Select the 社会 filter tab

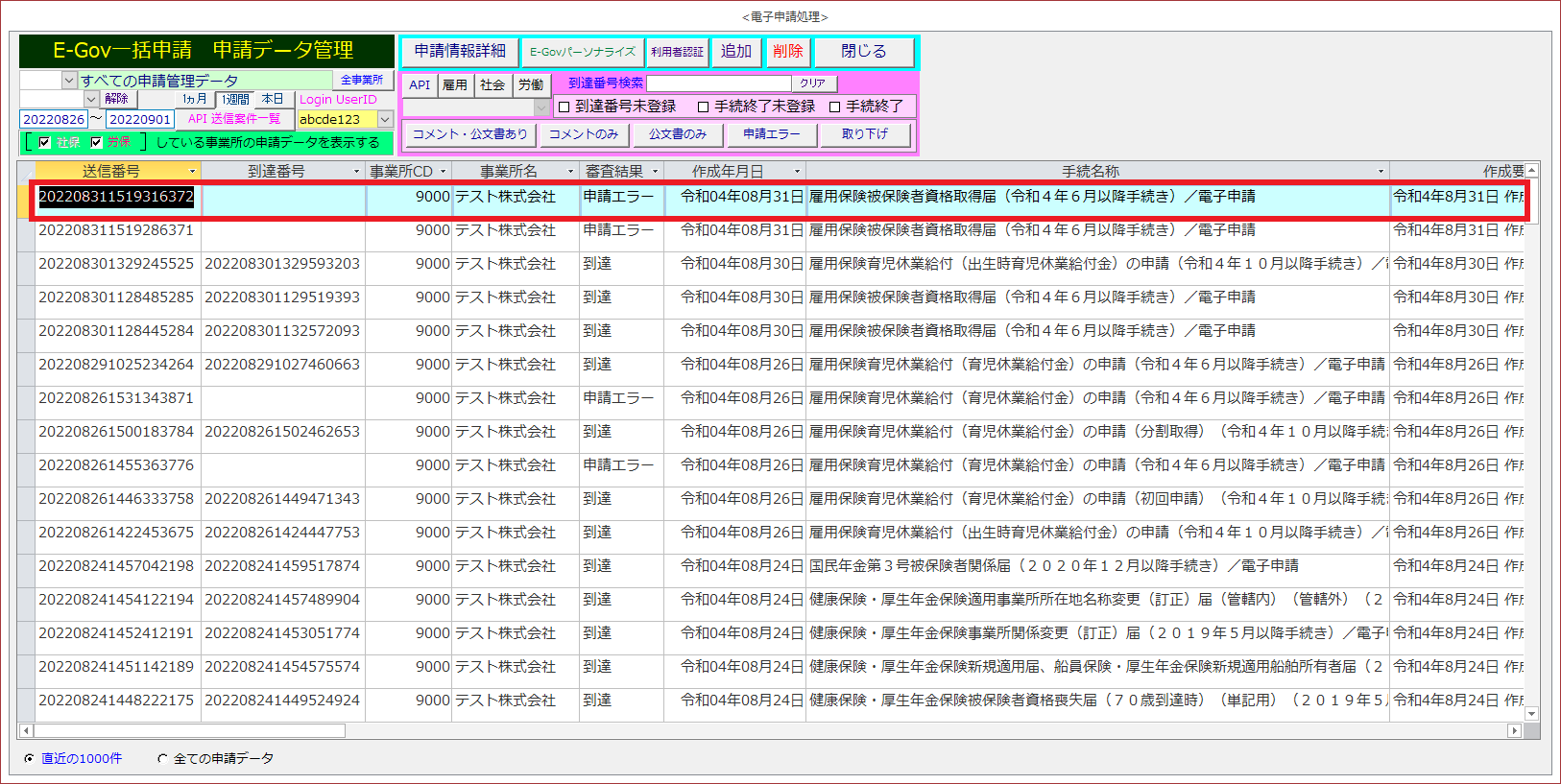492,84
